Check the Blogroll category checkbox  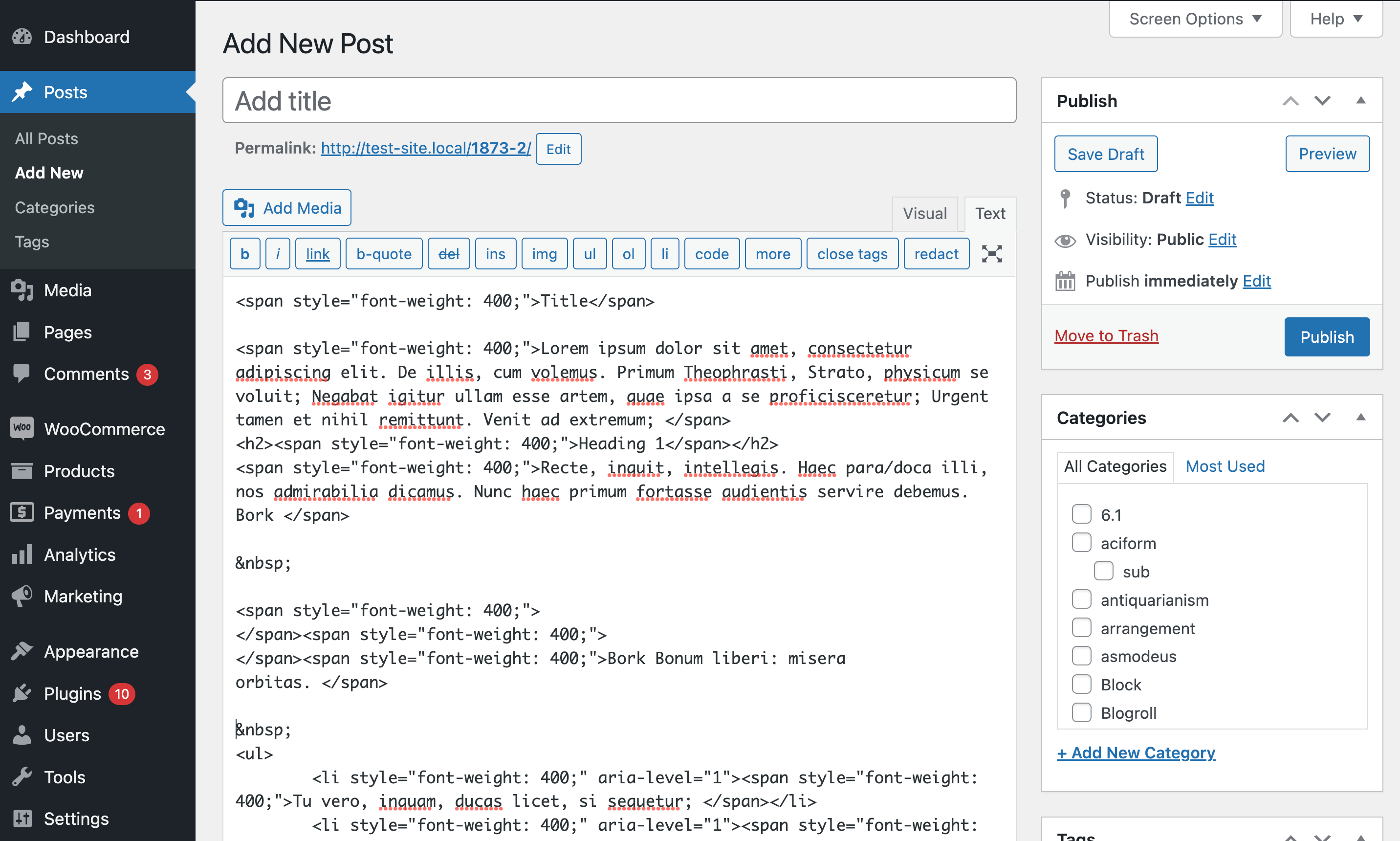pyautogui.click(x=1081, y=712)
